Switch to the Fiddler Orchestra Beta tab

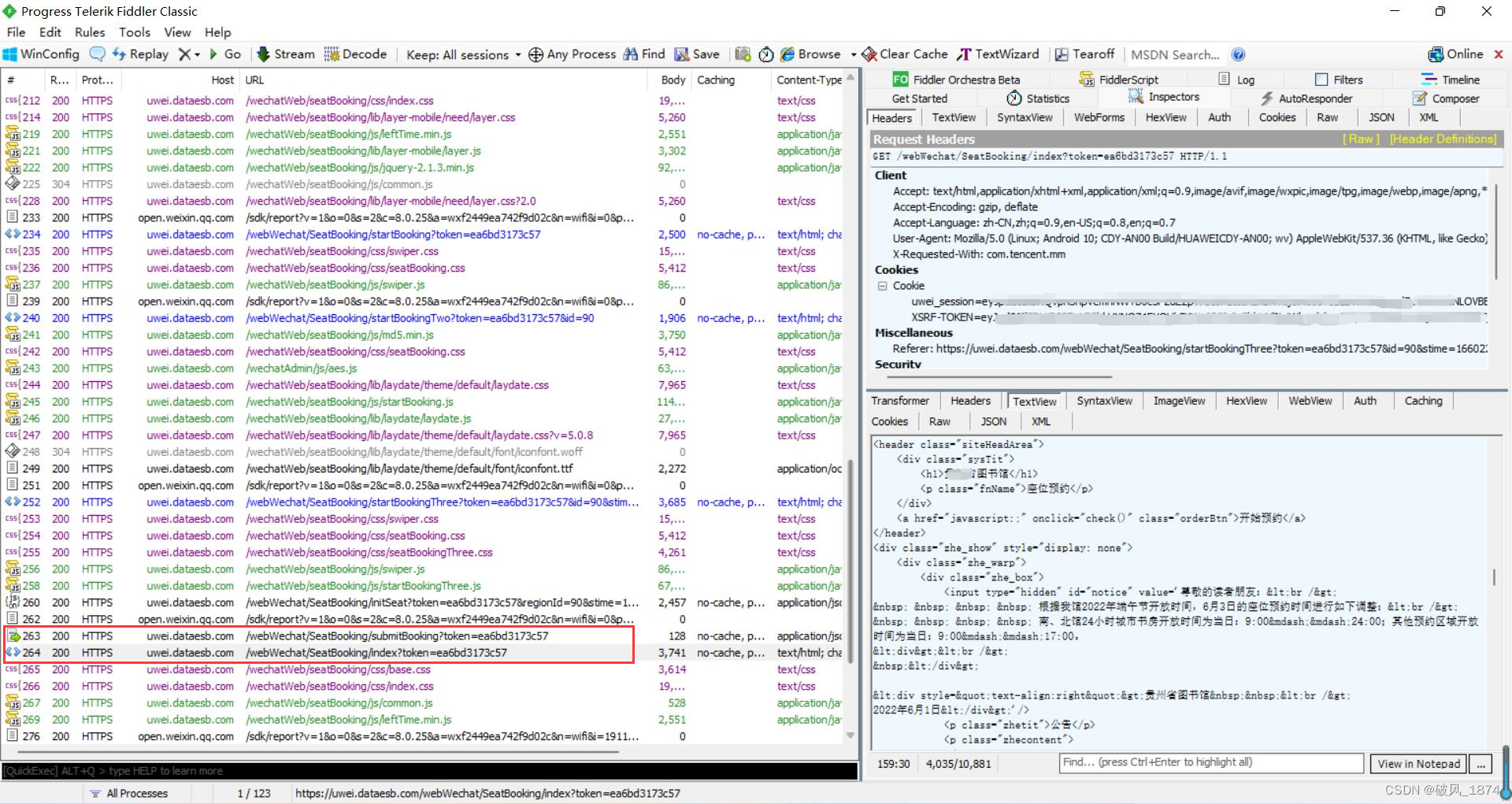(956, 80)
